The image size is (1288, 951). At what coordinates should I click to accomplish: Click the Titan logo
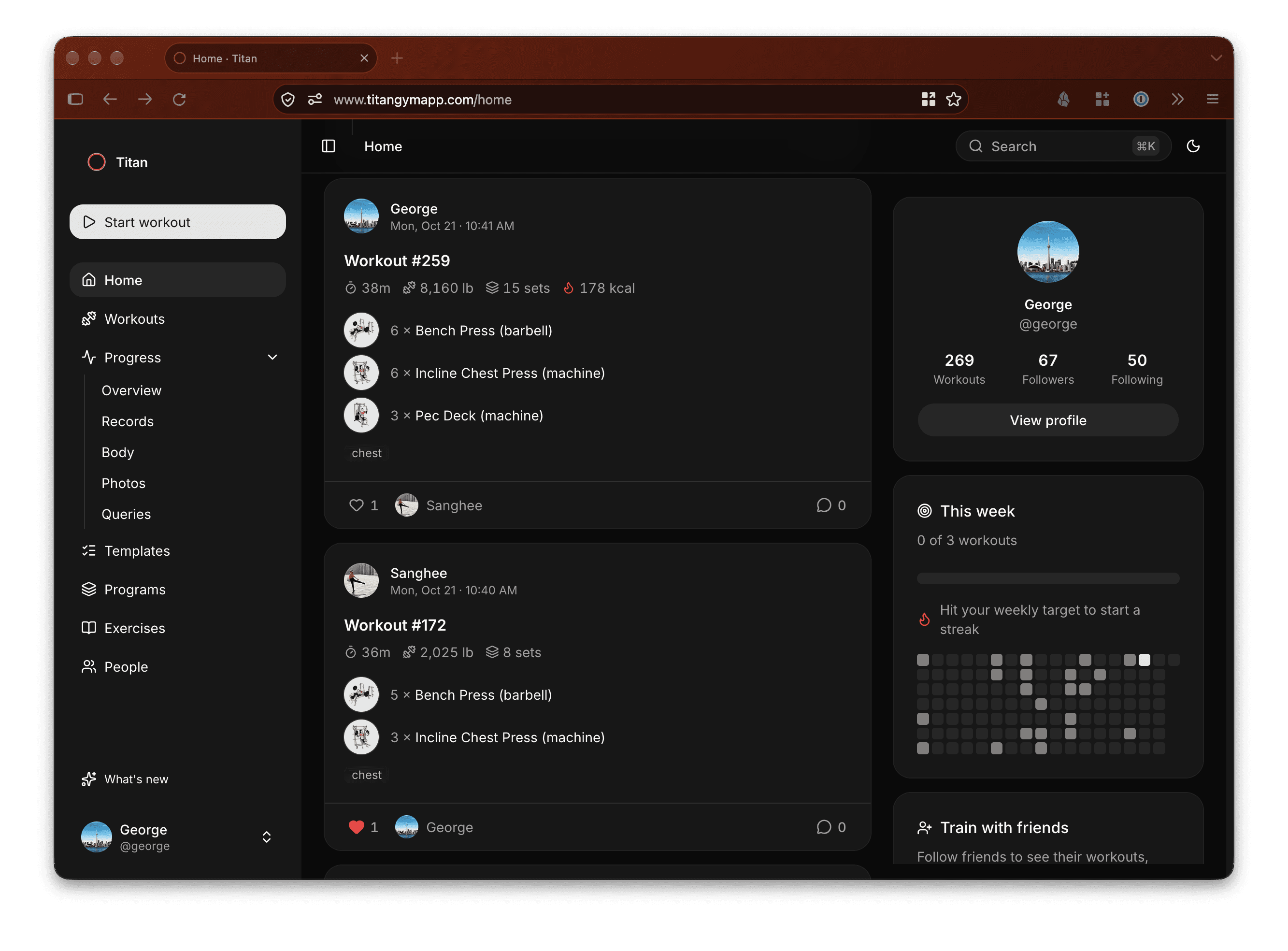[97, 162]
